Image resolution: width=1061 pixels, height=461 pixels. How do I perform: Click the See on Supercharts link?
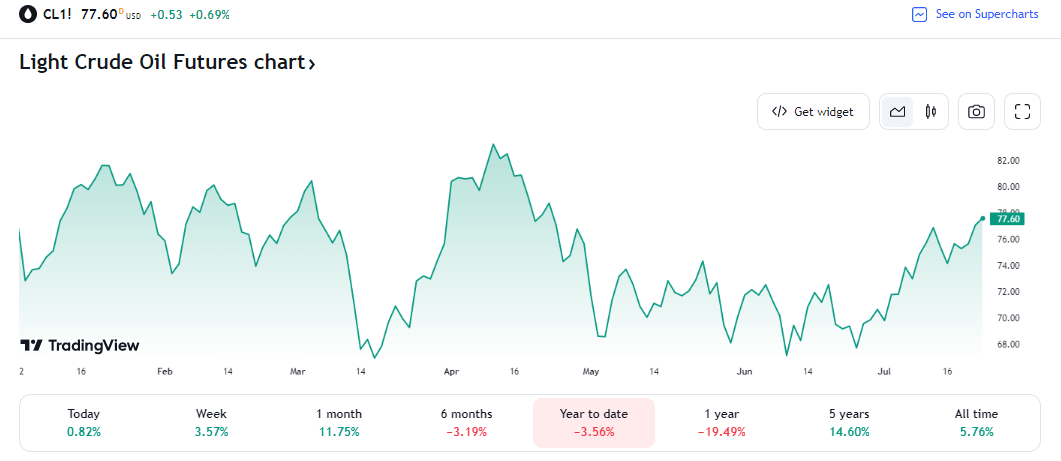[x=986, y=15]
